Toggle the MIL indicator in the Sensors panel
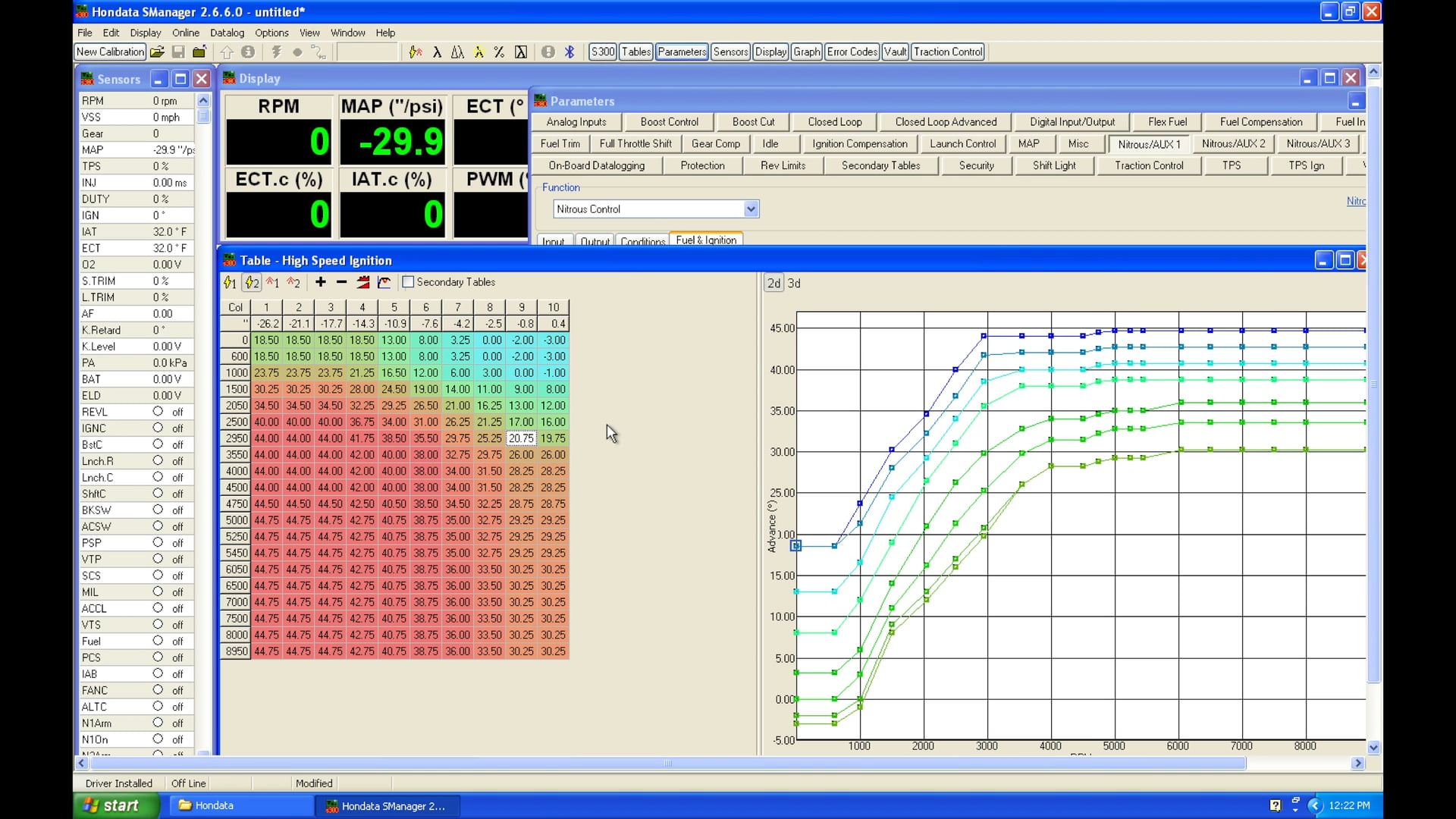Image resolution: width=1456 pixels, height=819 pixels. 158,591
